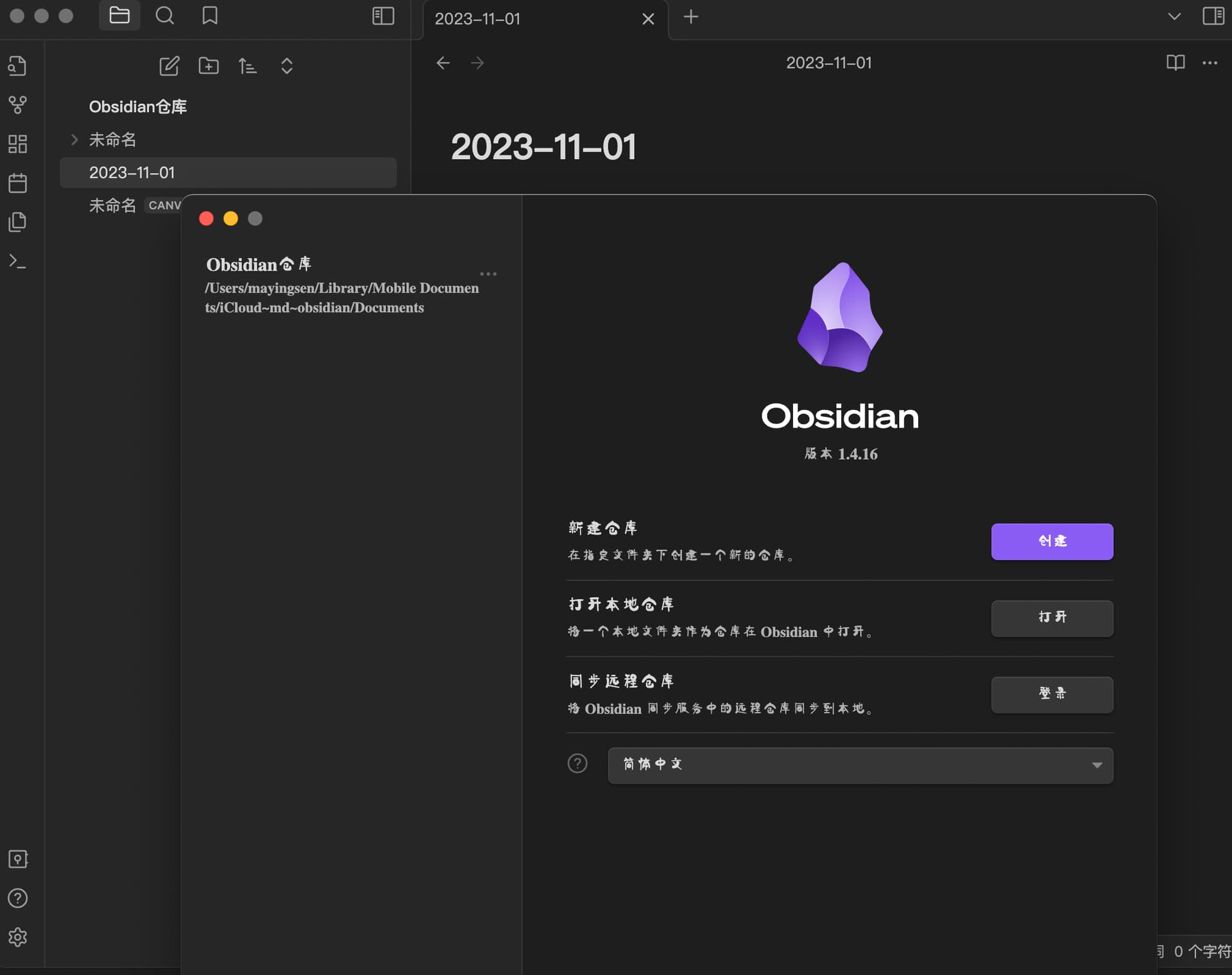
Task: Insert template ribbon icon
Action: click(x=17, y=222)
